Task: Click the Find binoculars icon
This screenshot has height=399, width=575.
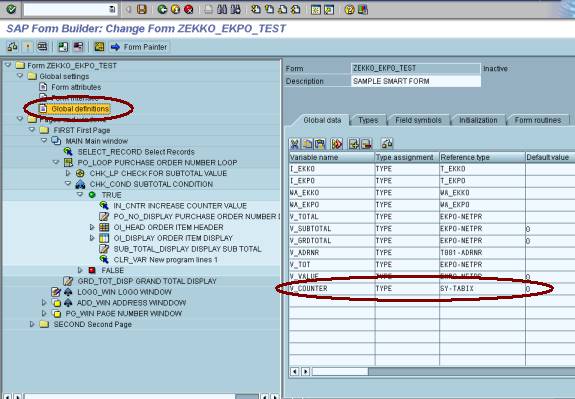Action: tap(222, 9)
